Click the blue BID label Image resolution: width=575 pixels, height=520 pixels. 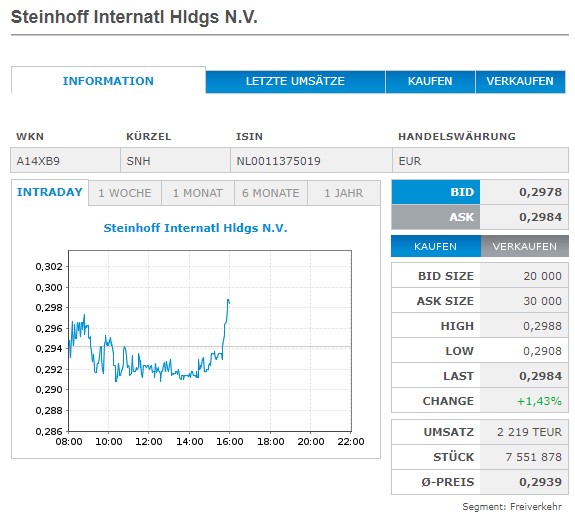click(436, 192)
